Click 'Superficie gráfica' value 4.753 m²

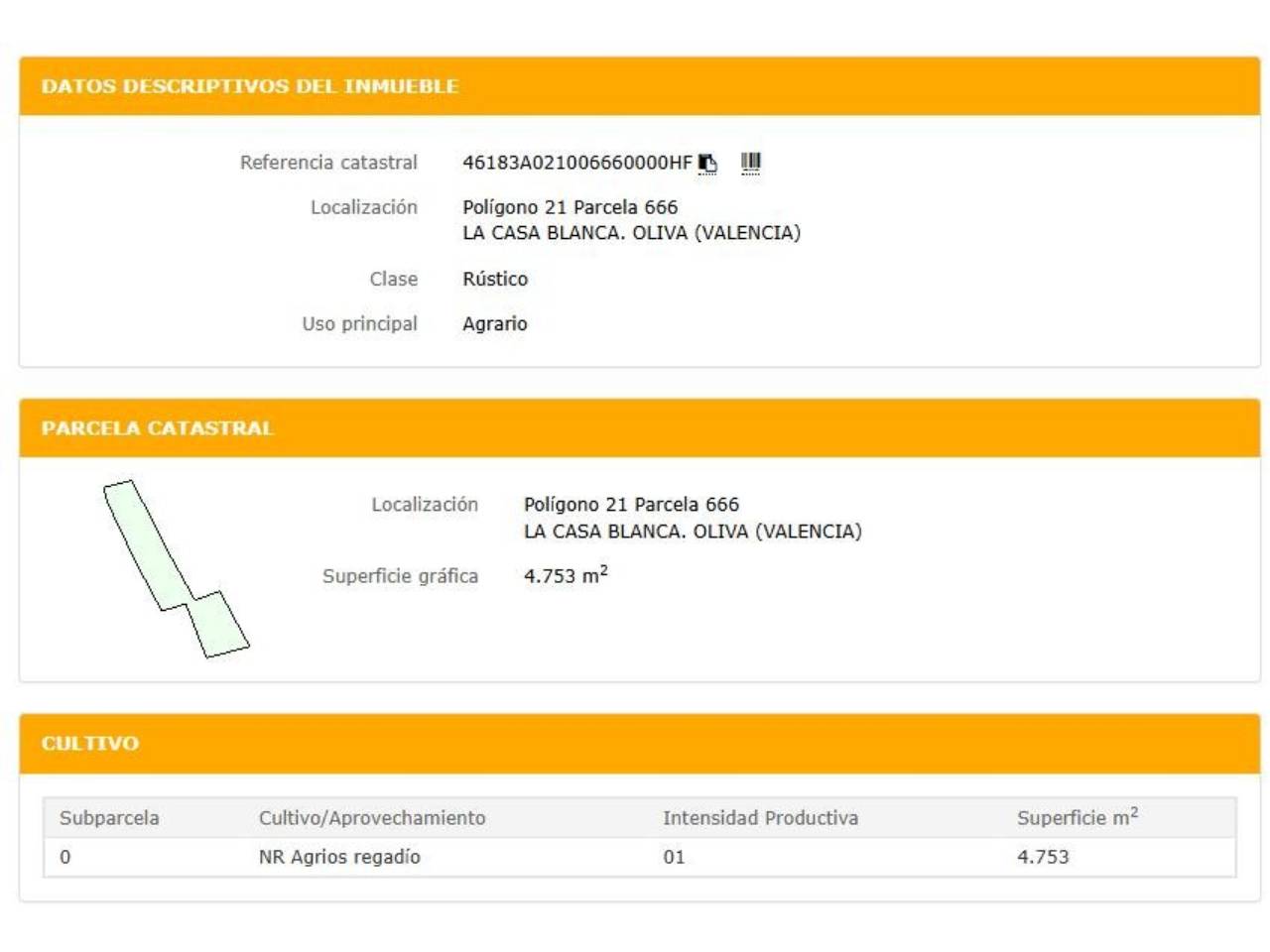tap(565, 575)
